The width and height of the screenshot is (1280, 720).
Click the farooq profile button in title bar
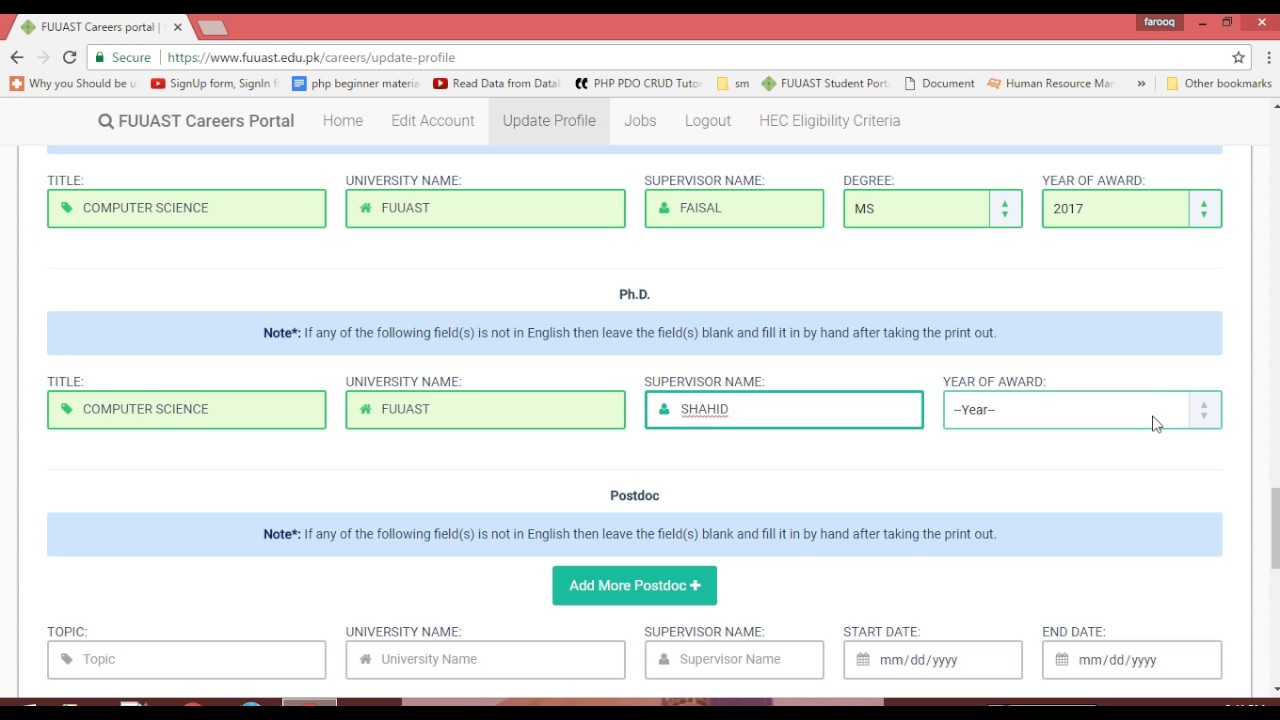pyautogui.click(x=1159, y=22)
